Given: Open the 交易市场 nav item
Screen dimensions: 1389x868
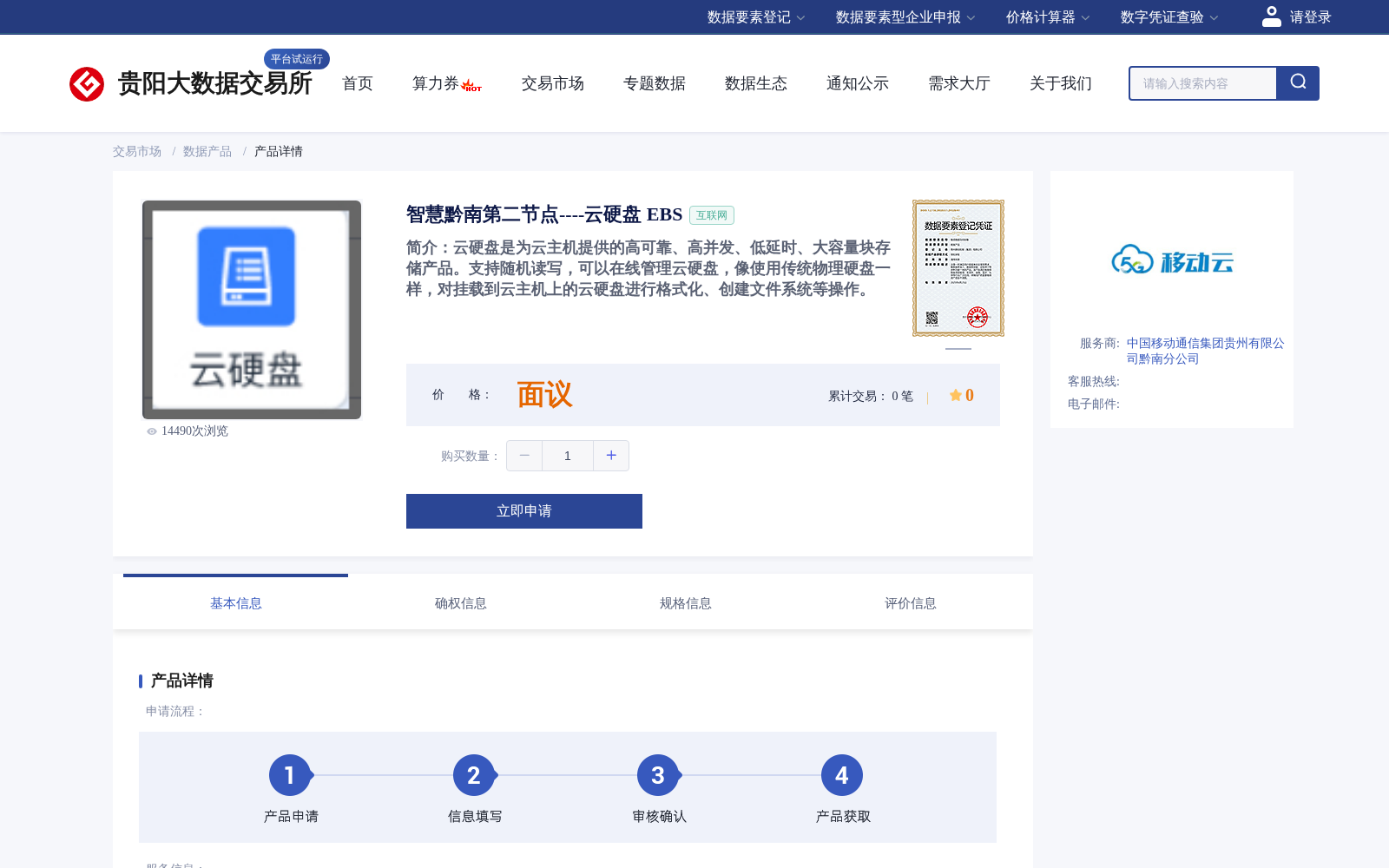Looking at the screenshot, I should (x=553, y=83).
